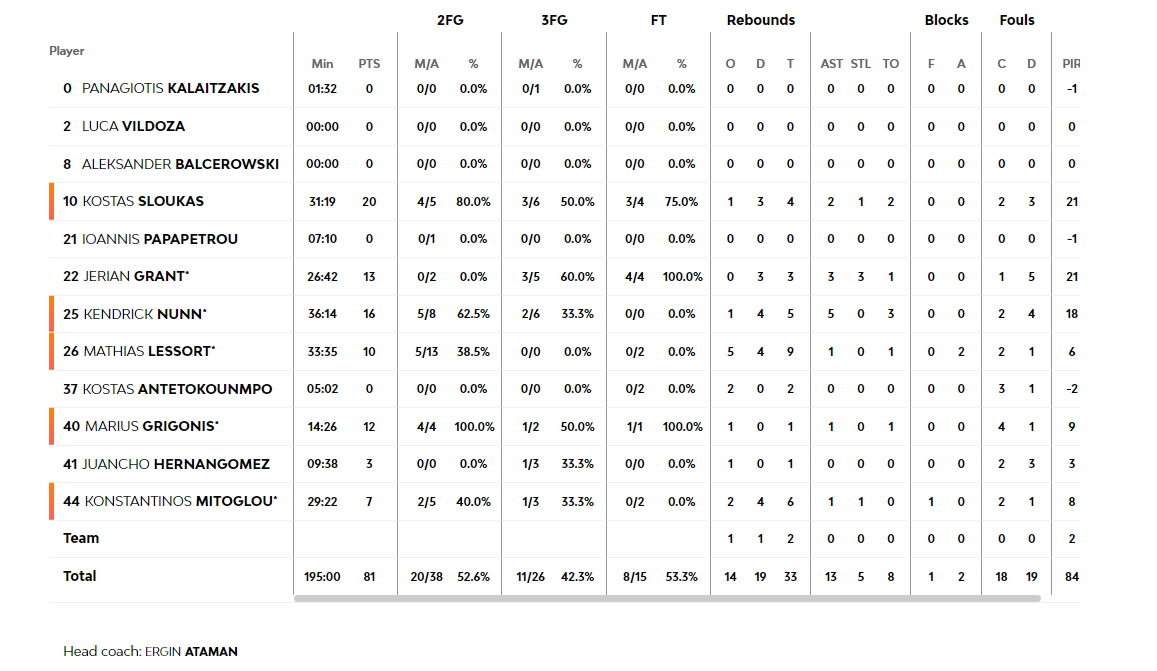The width and height of the screenshot is (1157, 671).
Task: Click the PTS column header
Action: [369, 64]
